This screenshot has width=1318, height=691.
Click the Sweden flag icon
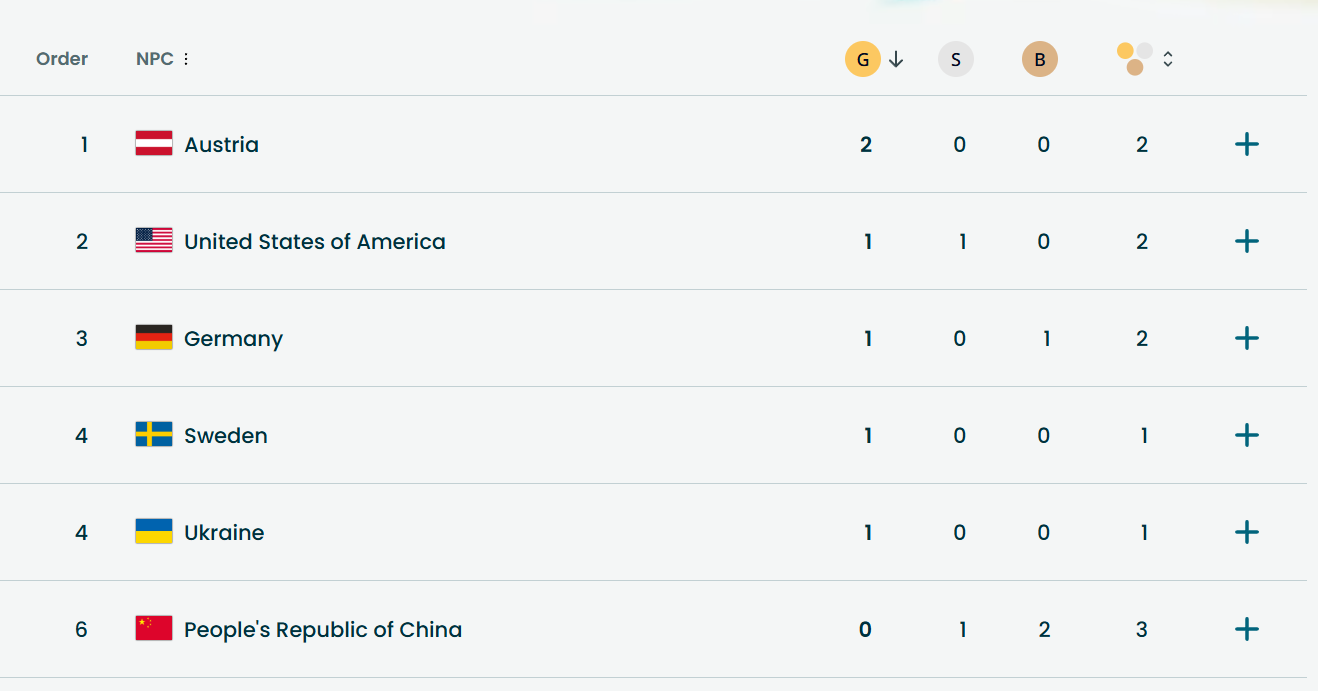(x=154, y=435)
